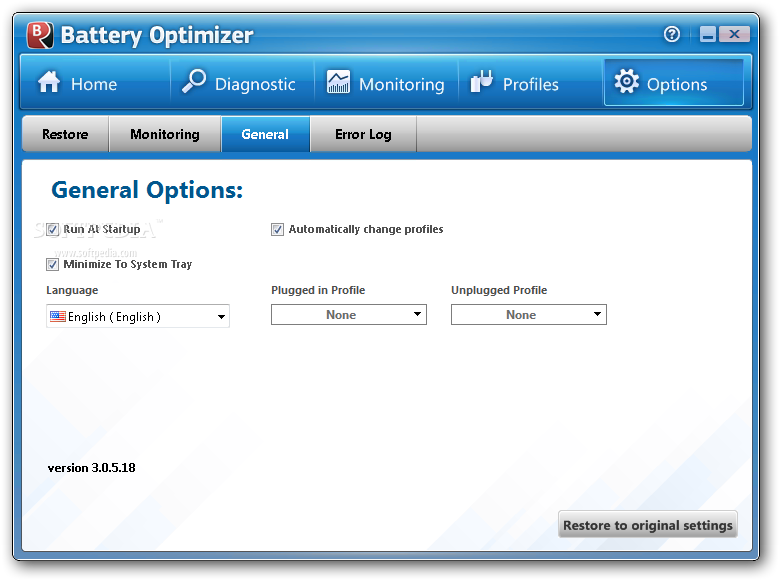
Task: Click the General Options heading
Action: [x=147, y=190]
